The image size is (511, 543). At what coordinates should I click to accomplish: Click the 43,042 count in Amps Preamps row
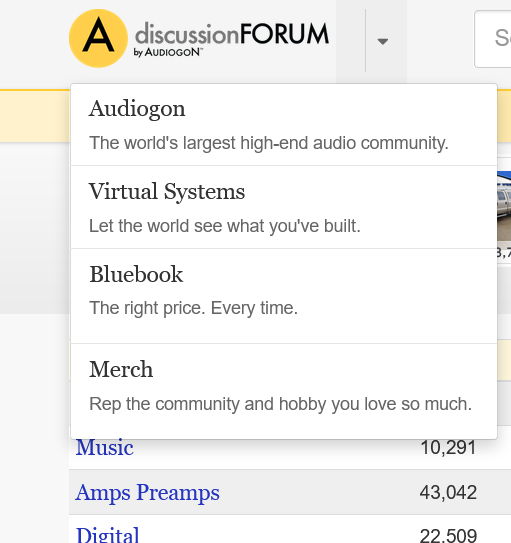[x=448, y=492]
